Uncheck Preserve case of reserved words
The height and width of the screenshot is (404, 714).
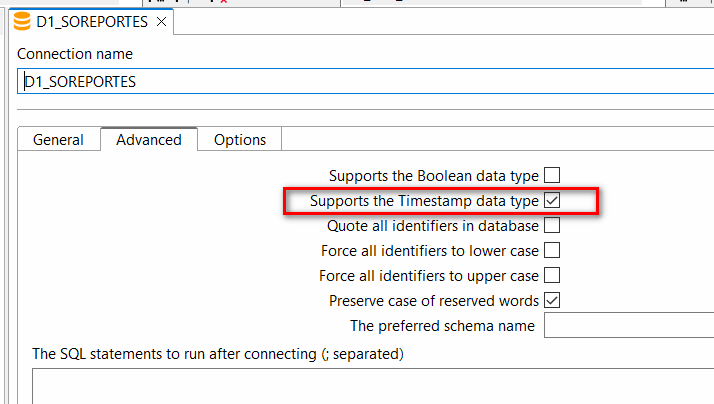[552, 301]
